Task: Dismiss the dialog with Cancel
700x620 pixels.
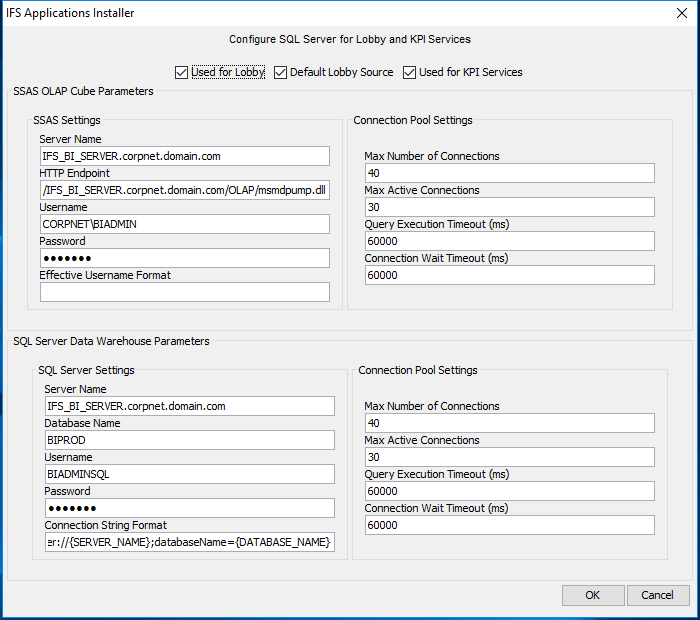Action: (x=658, y=595)
